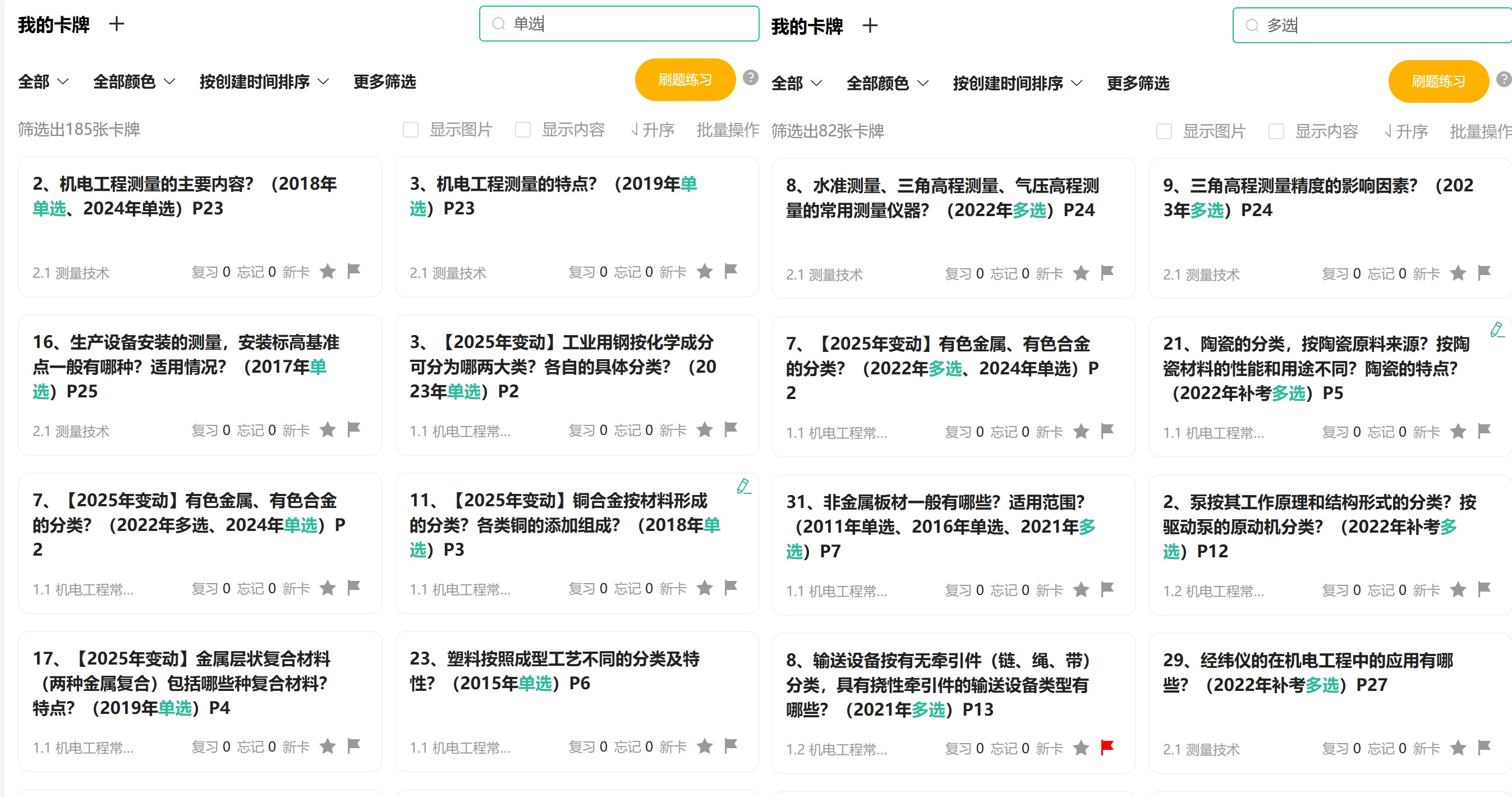The height and width of the screenshot is (797, 1512).
Task: Open 按创建时间排序 dropdown in the 多选 panel
Action: point(1017,84)
